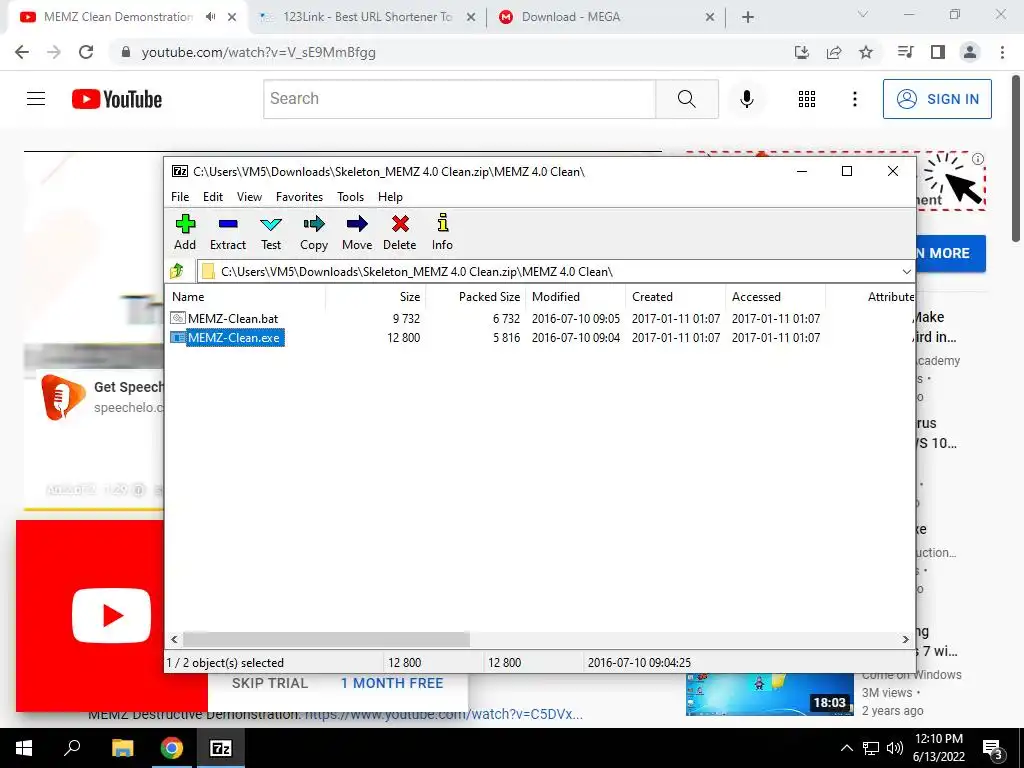1024x768 pixels.
Task: Switch to the MEMZ Clean Demonstration tab
Action: (x=118, y=17)
